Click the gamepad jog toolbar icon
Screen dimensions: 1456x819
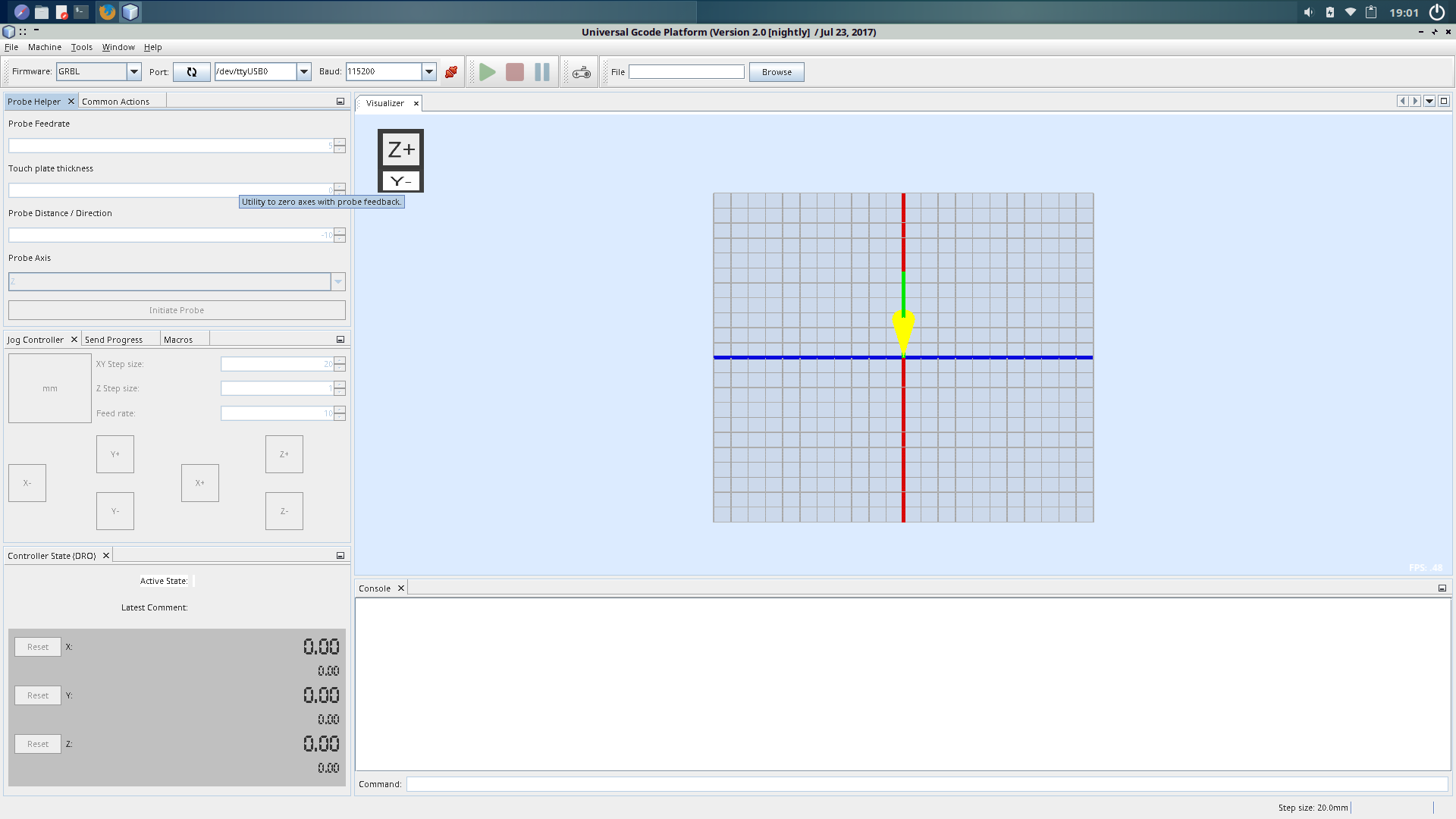point(582,73)
